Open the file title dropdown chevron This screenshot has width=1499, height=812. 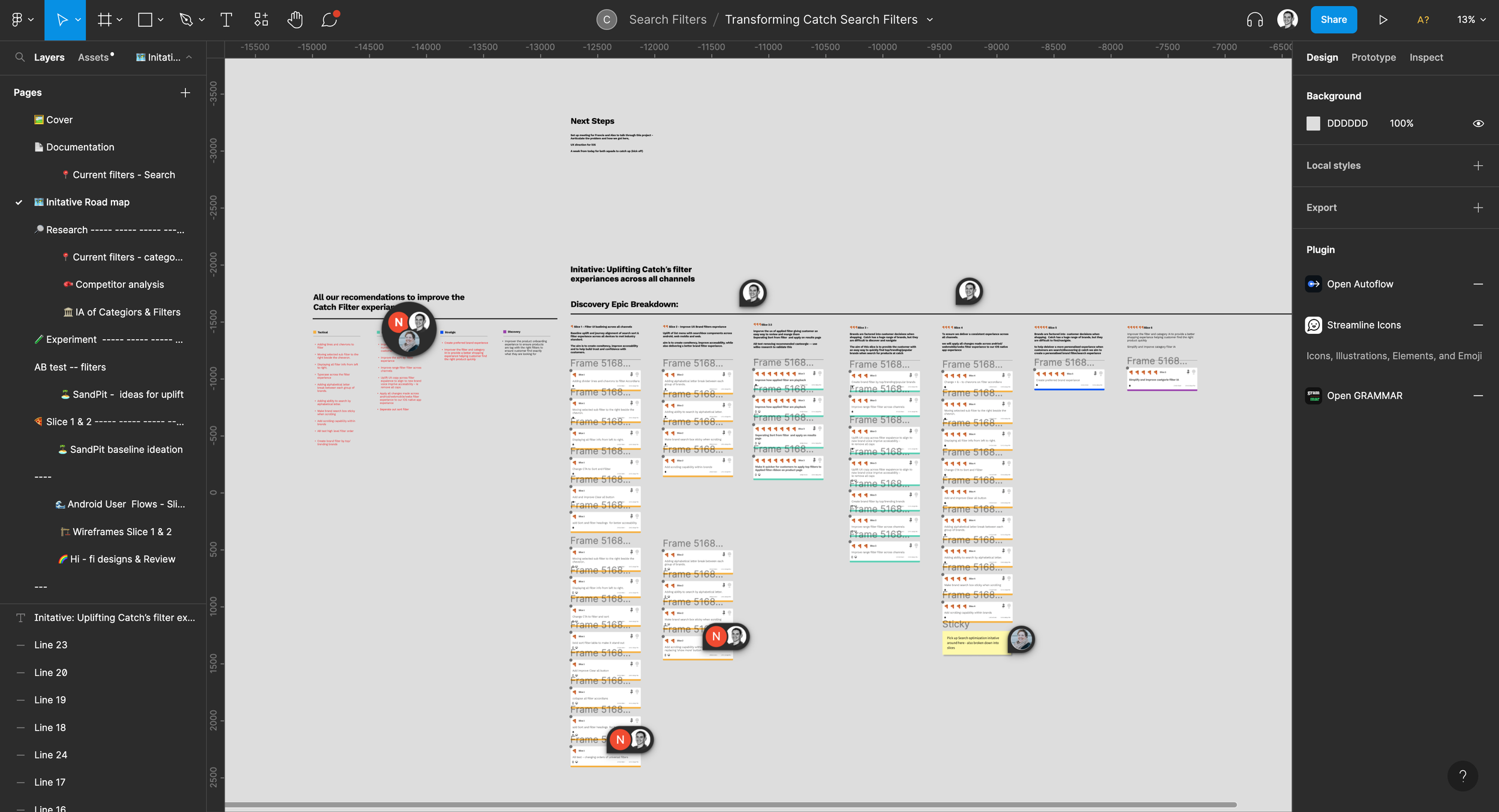click(930, 20)
